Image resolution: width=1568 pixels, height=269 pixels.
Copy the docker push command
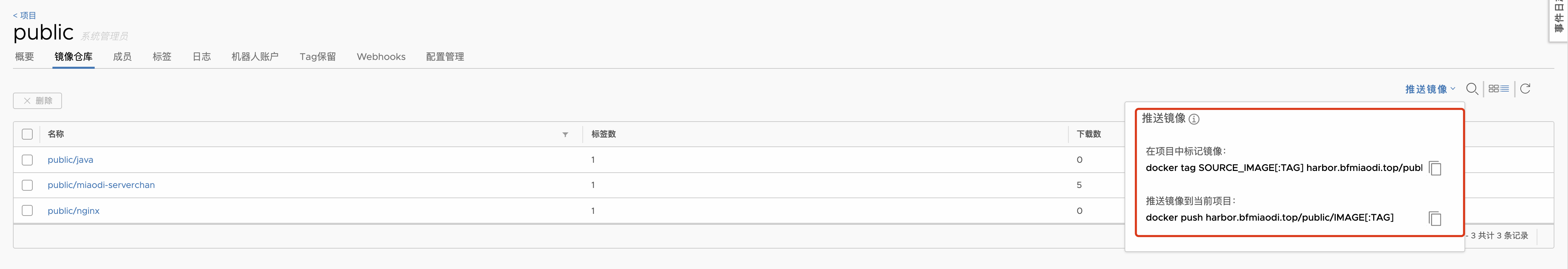click(x=1435, y=218)
